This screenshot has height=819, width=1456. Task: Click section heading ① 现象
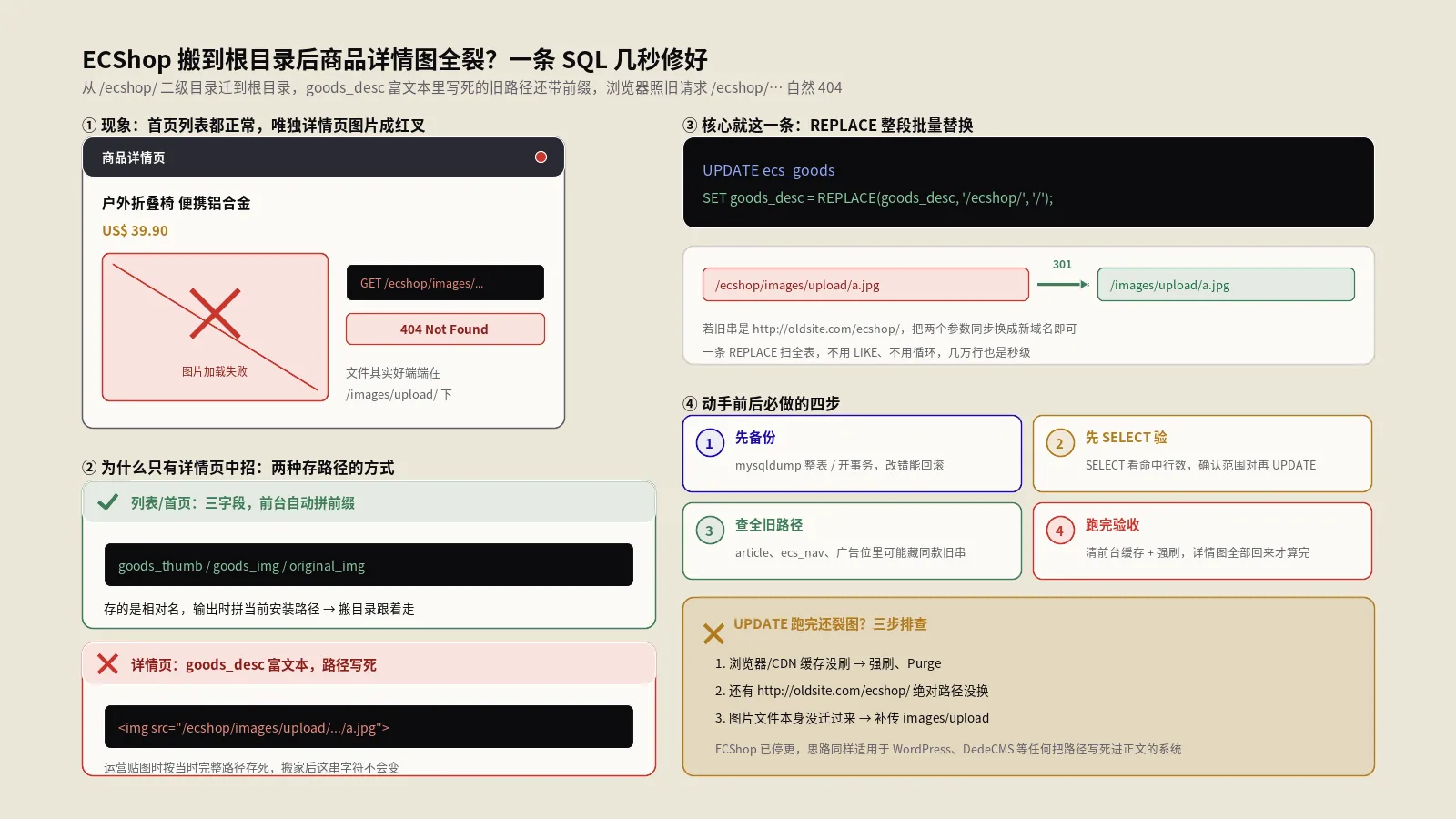253,126
